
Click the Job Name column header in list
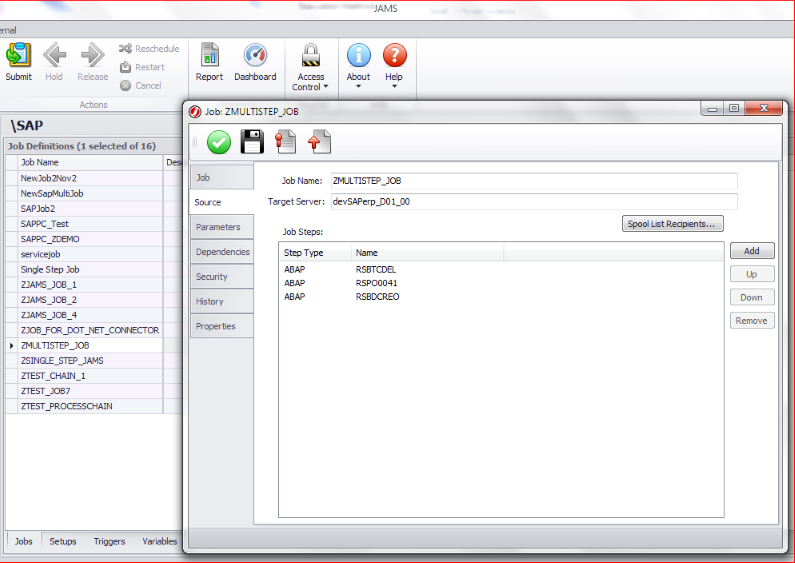coord(90,162)
